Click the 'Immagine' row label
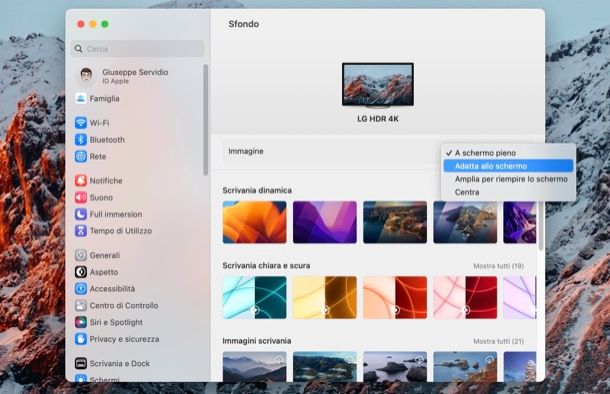 (246, 151)
